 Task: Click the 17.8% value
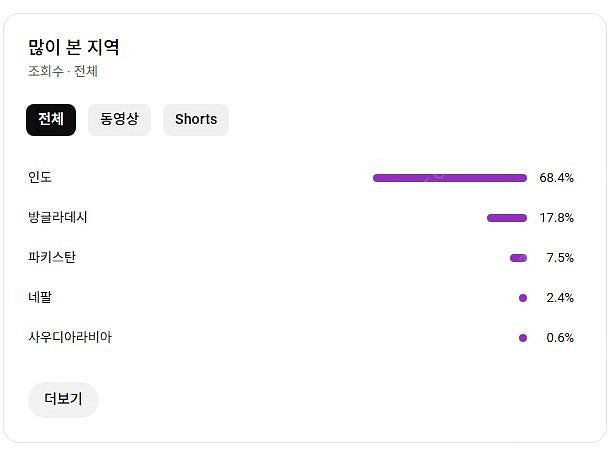[x=556, y=218]
